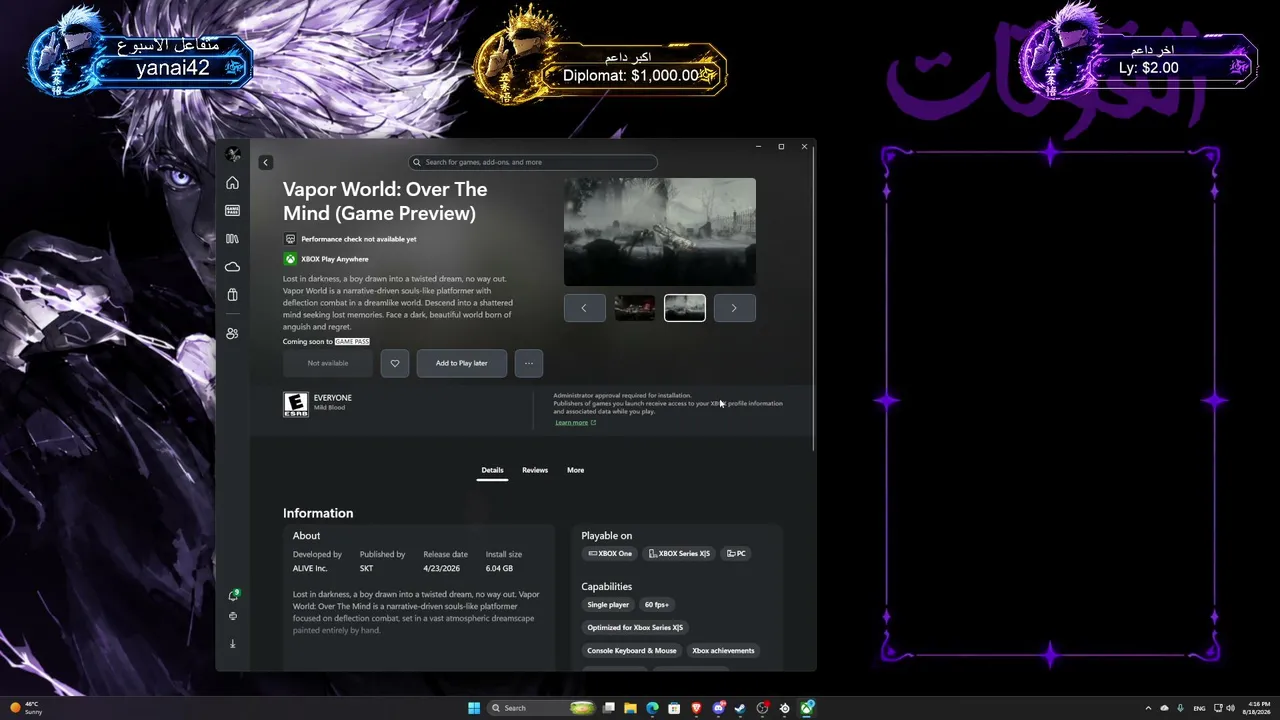Click Optimized for Xbox Series X|S tag
The width and height of the screenshot is (1280, 720).
pos(635,628)
